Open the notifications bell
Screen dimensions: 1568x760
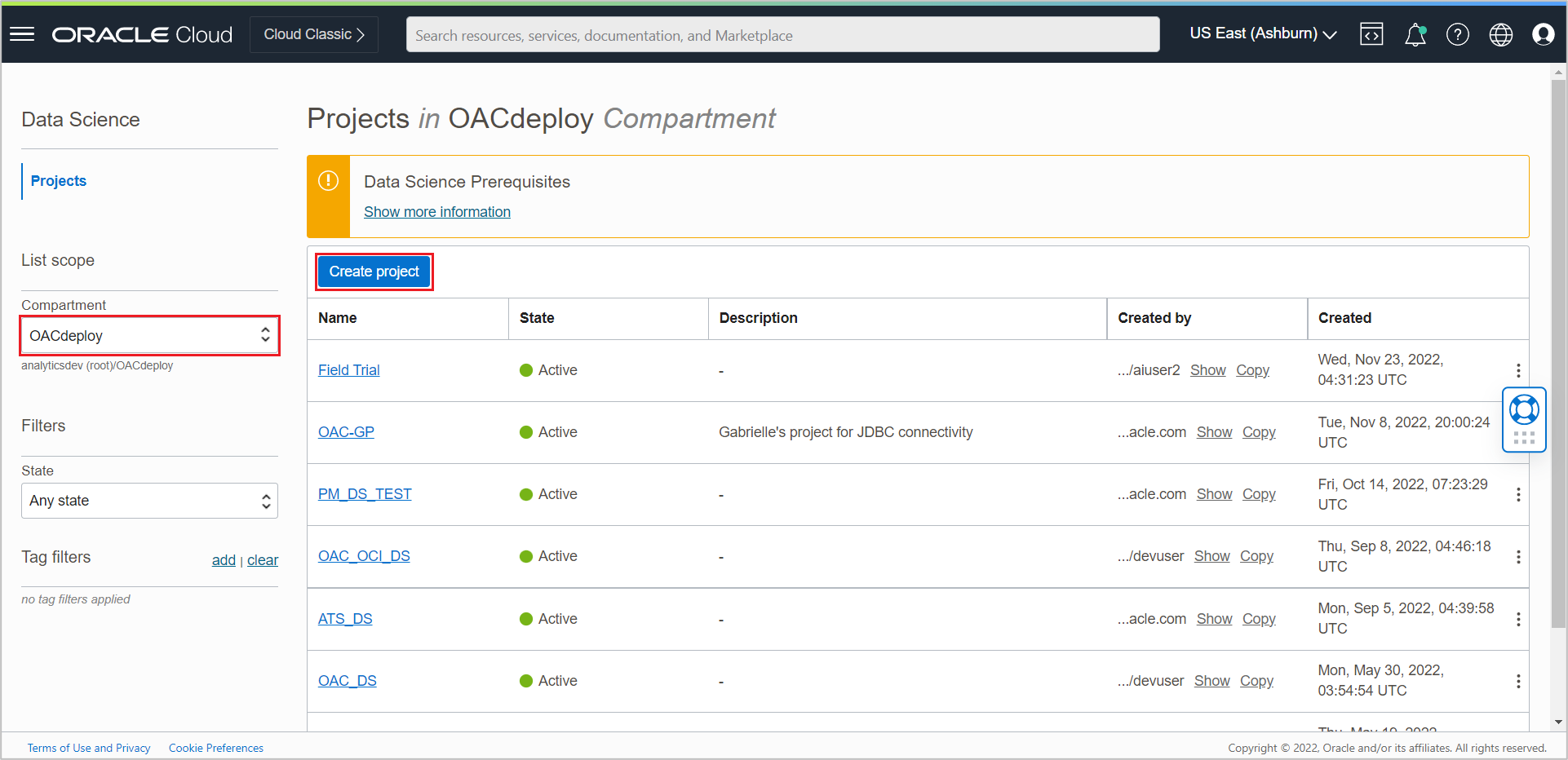pos(1415,34)
